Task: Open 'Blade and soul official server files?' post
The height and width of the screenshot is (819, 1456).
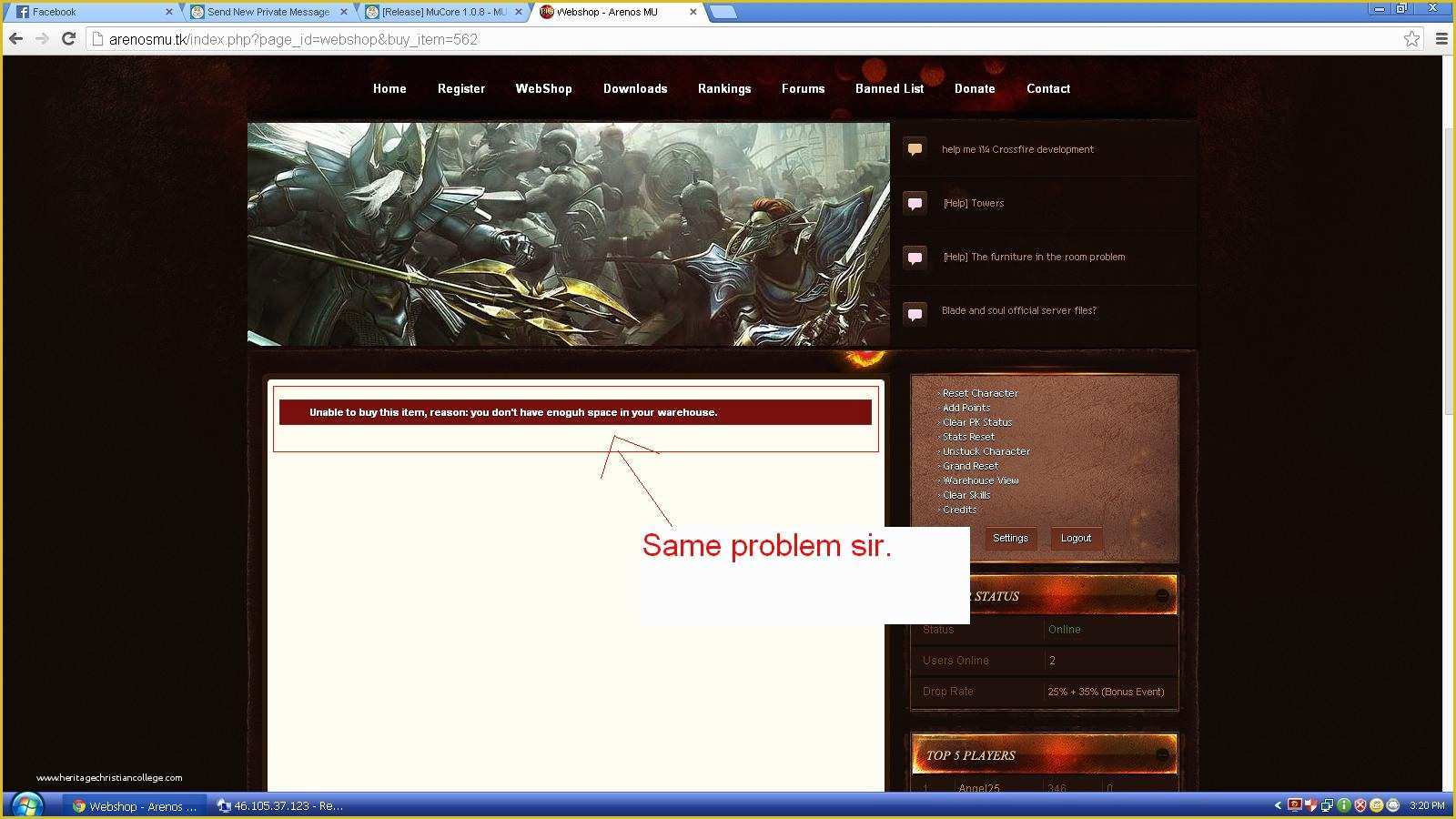Action: 1018,310
